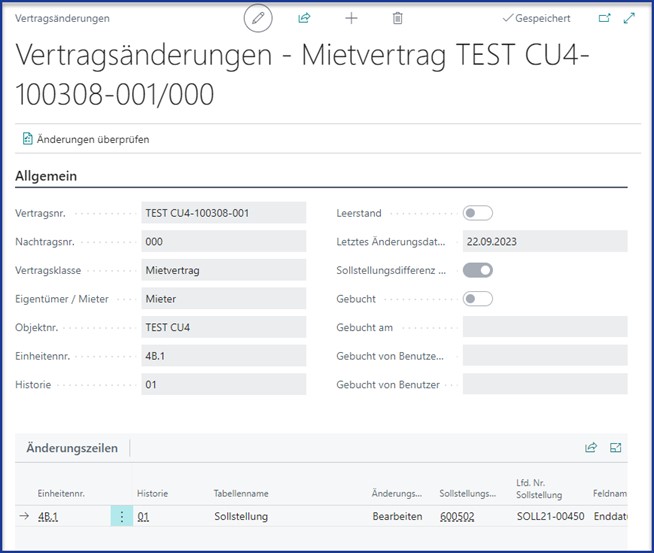Toggle the Leerstand switch
This screenshot has height=553, width=654.
pyautogui.click(x=478, y=213)
